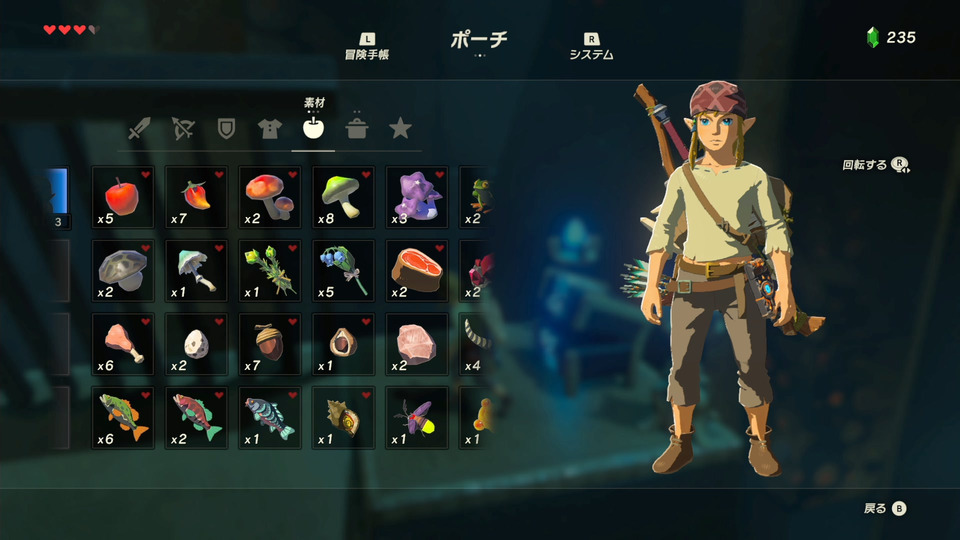Image resolution: width=960 pixels, height=540 pixels.
Task: Pick the spicy pepper item x7
Action: [x=196, y=197]
